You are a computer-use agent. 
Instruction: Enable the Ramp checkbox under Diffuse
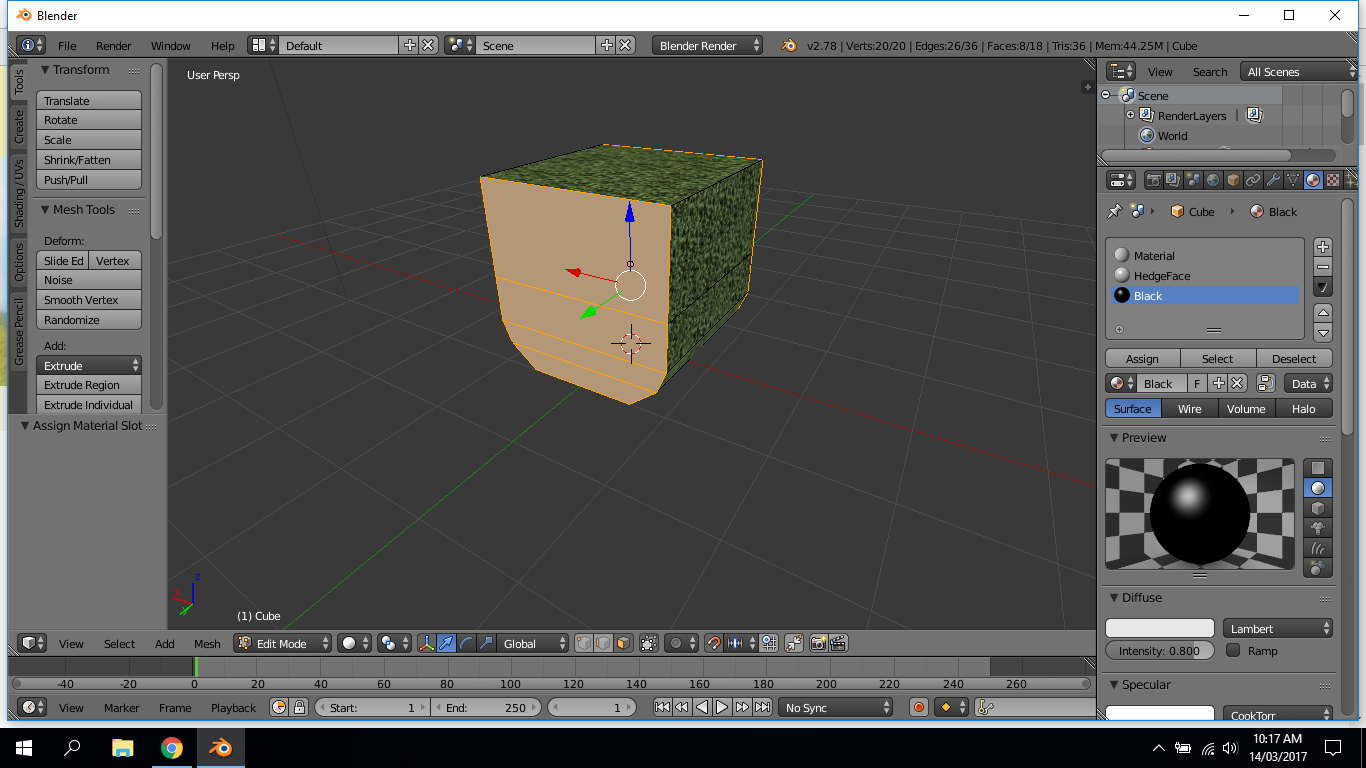click(x=1233, y=650)
